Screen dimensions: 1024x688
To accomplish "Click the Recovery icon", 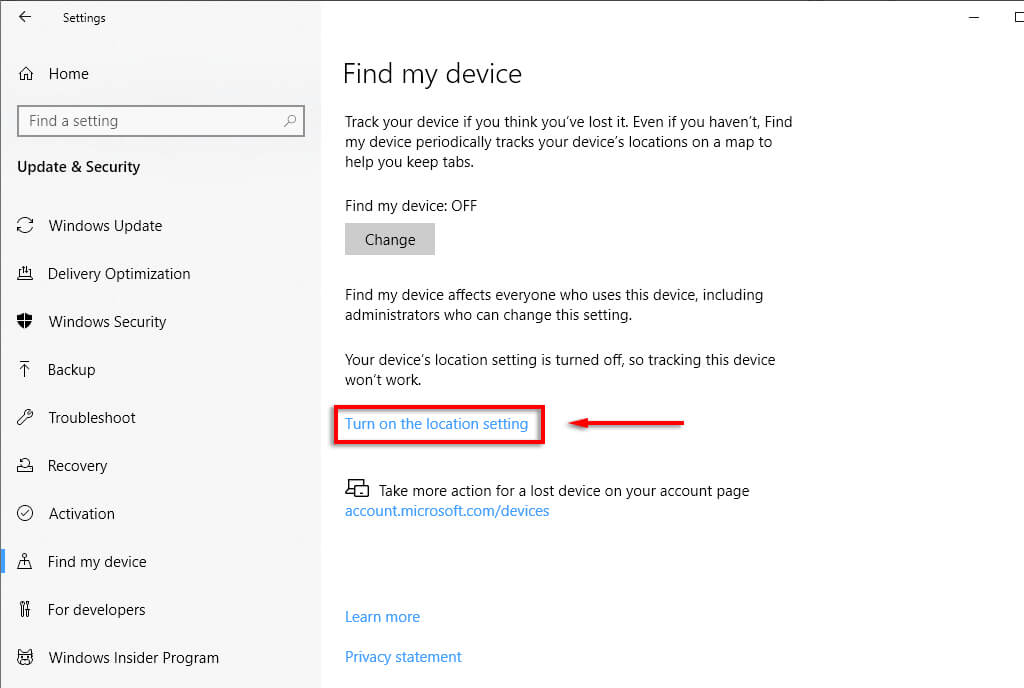I will [26, 466].
